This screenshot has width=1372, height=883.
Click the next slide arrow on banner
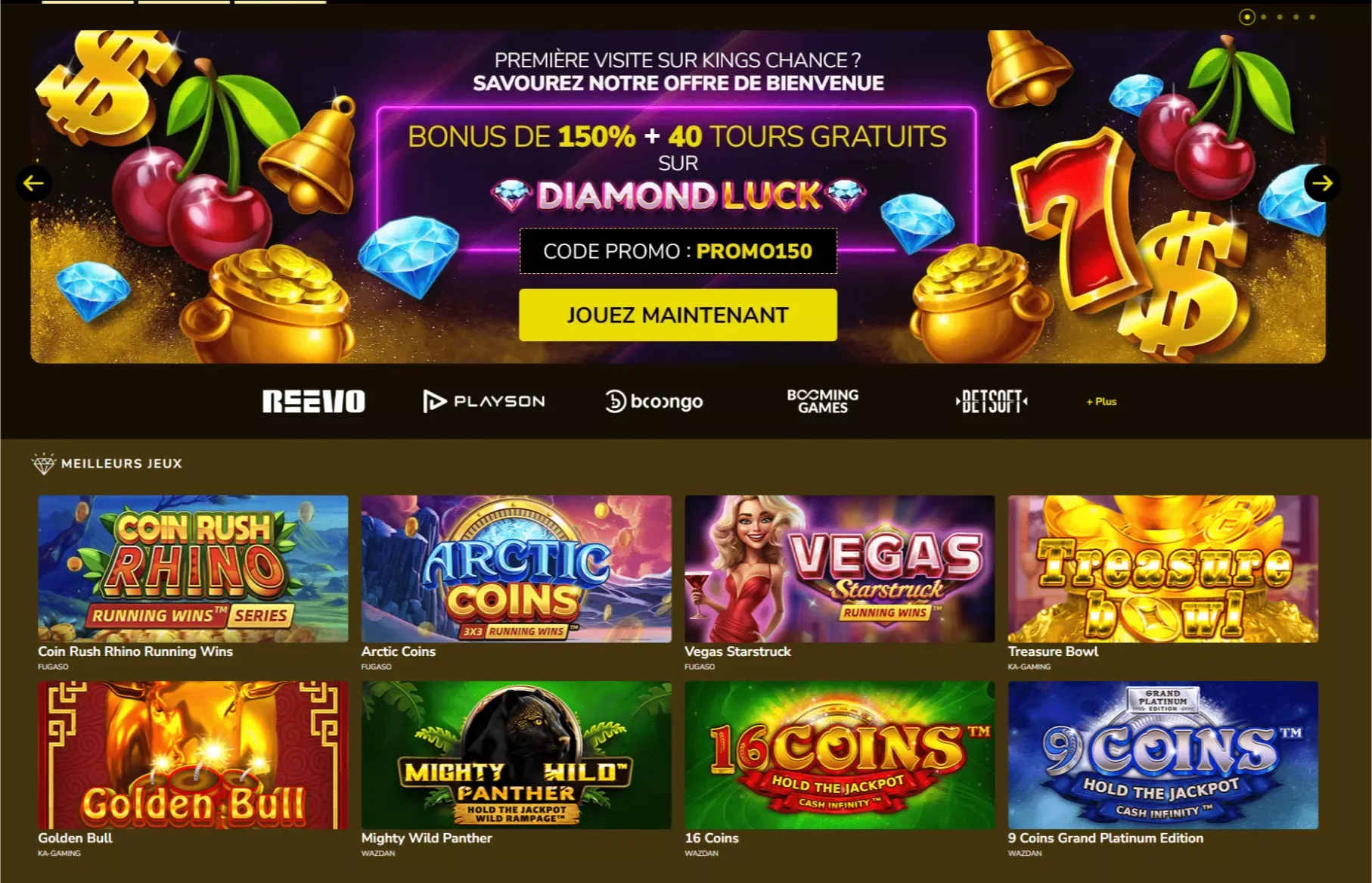1322,183
